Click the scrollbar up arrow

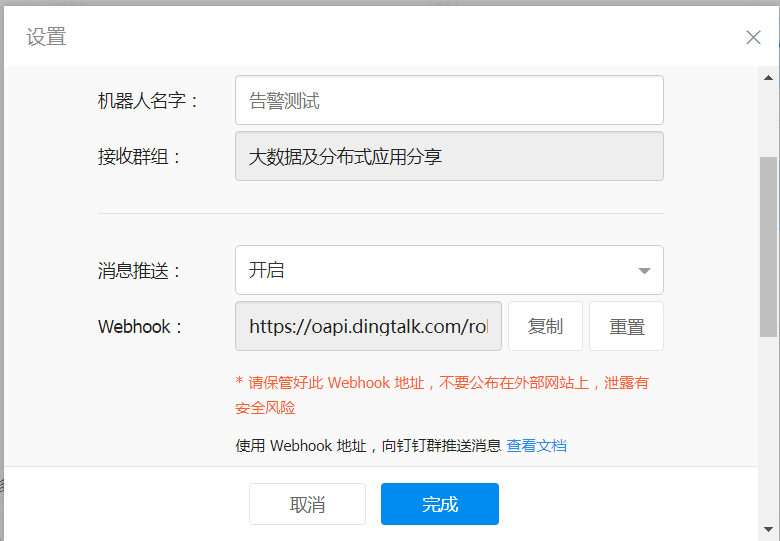[768, 78]
